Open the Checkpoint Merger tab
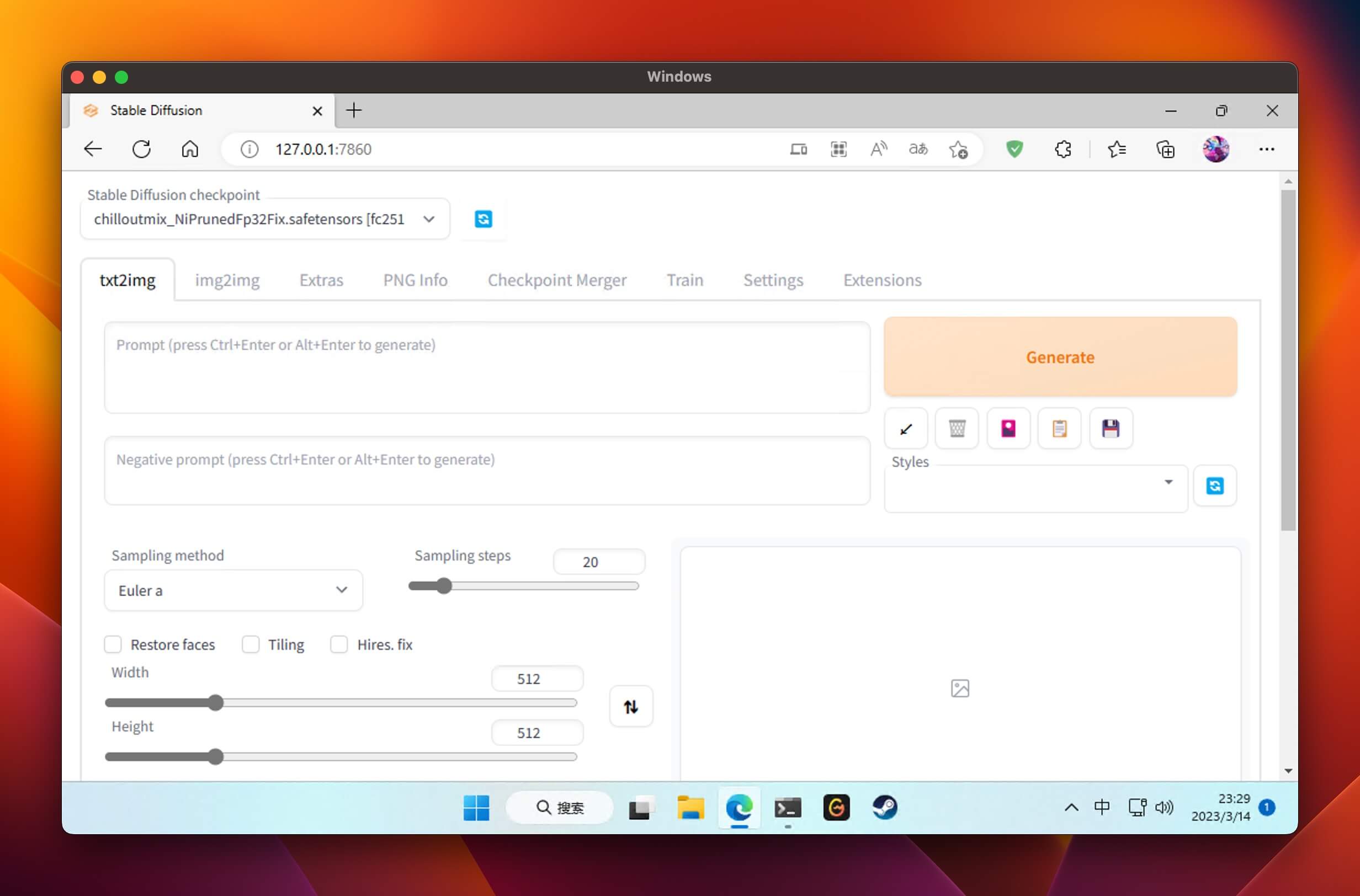Viewport: 1360px width, 896px height. point(557,280)
